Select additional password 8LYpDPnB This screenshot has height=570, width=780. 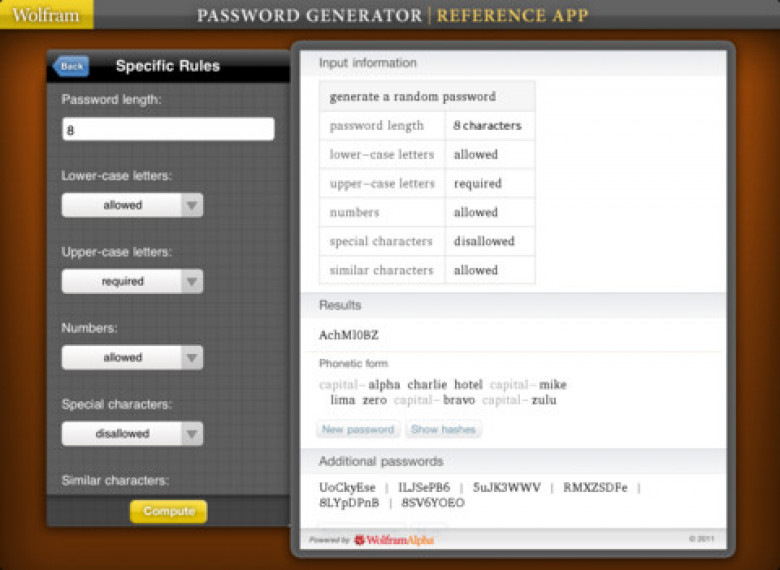point(349,503)
